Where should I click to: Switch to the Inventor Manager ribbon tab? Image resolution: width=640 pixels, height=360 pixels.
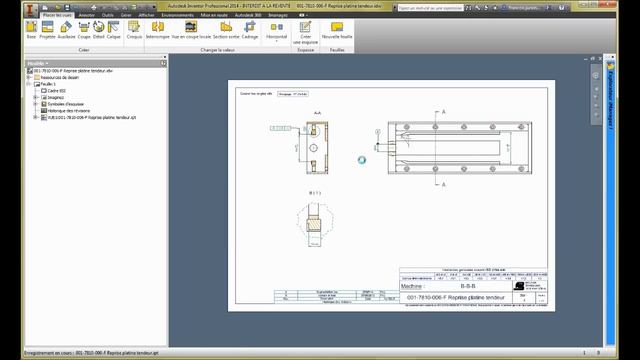click(x=278, y=15)
